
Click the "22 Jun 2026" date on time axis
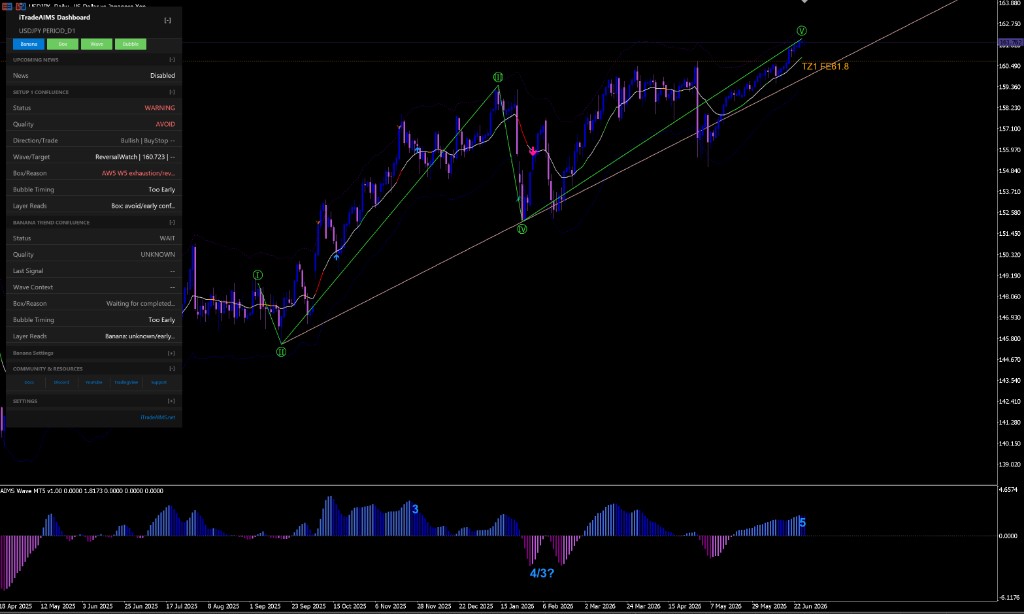810,606
